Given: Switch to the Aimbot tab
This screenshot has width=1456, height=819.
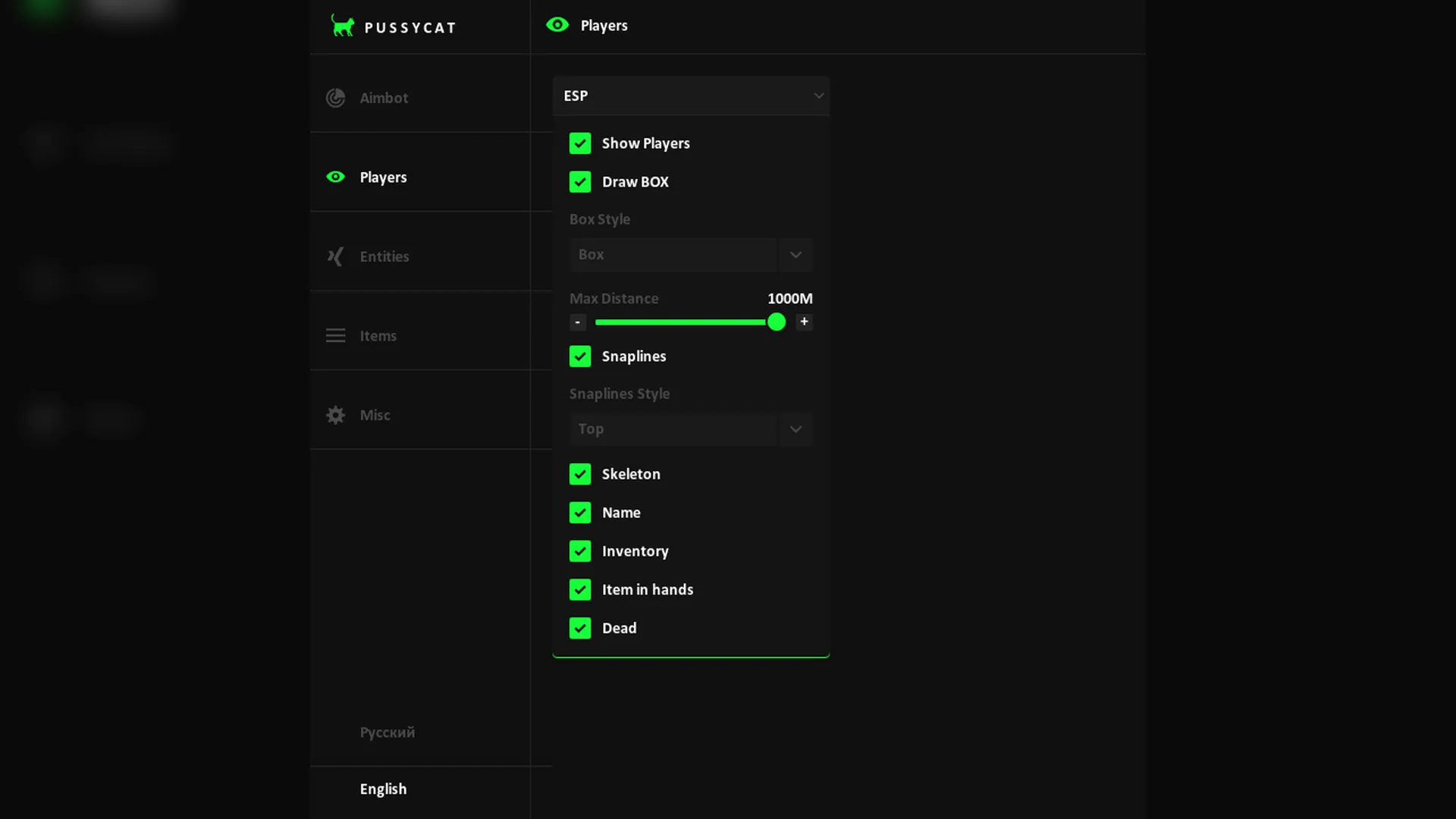Looking at the screenshot, I should click(384, 98).
